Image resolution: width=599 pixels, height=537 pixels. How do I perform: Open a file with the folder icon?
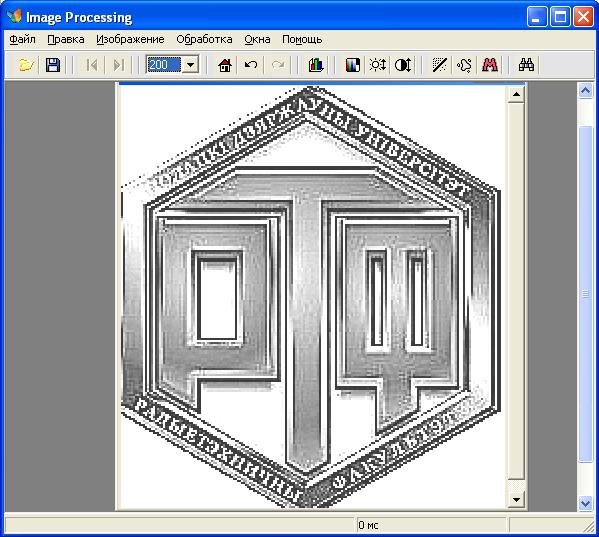click(26, 65)
